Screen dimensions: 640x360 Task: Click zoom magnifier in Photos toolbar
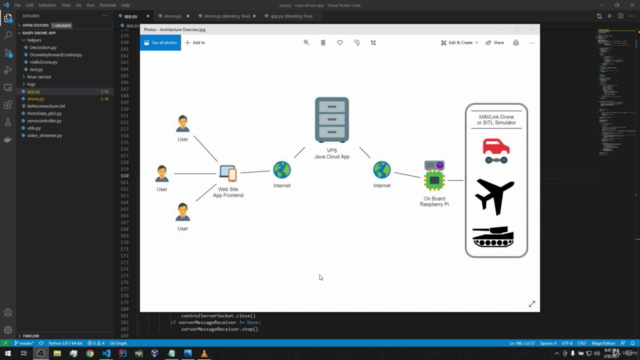pos(306,42)
